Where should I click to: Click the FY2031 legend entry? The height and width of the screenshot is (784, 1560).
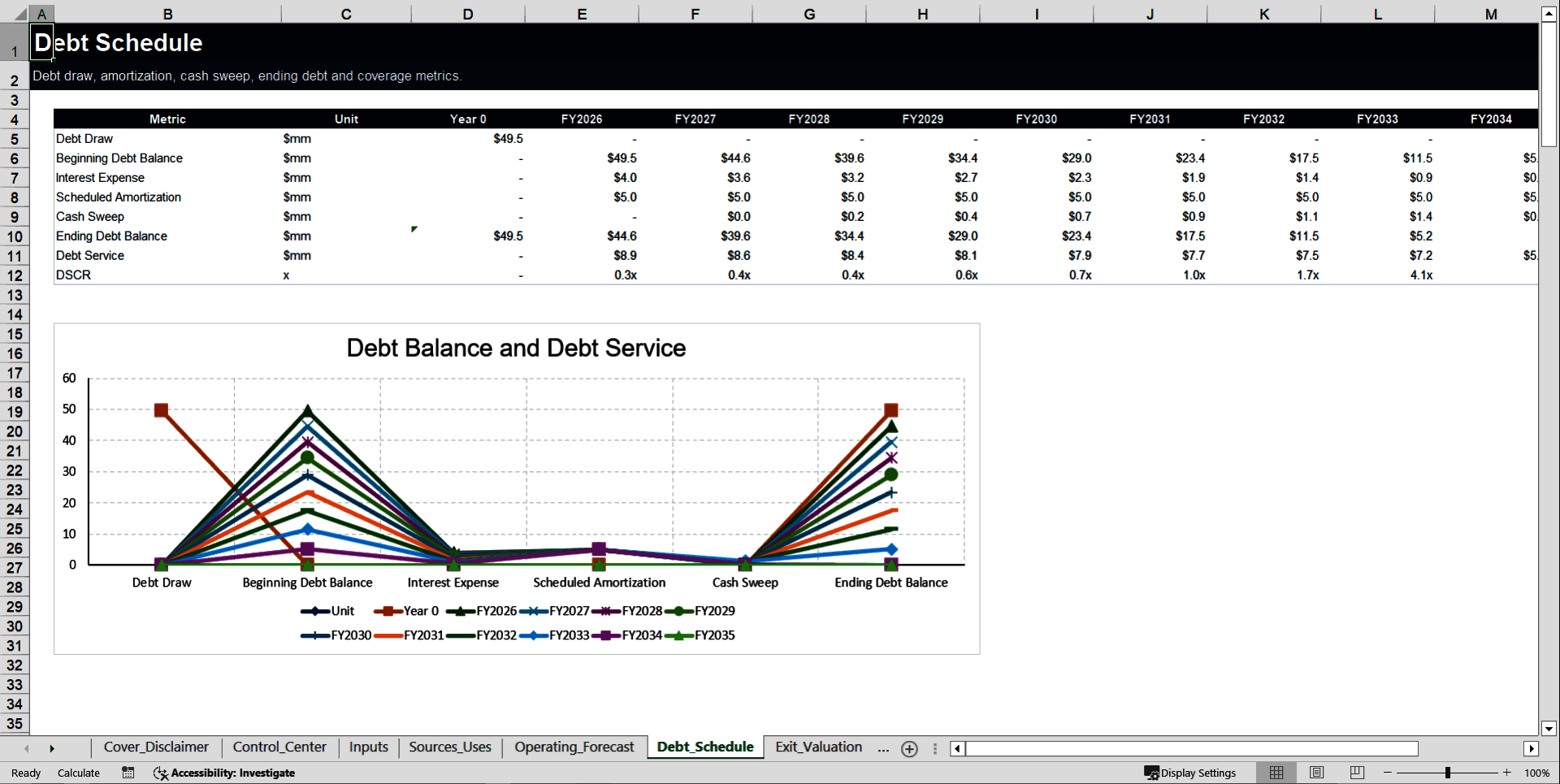(409, 635)
